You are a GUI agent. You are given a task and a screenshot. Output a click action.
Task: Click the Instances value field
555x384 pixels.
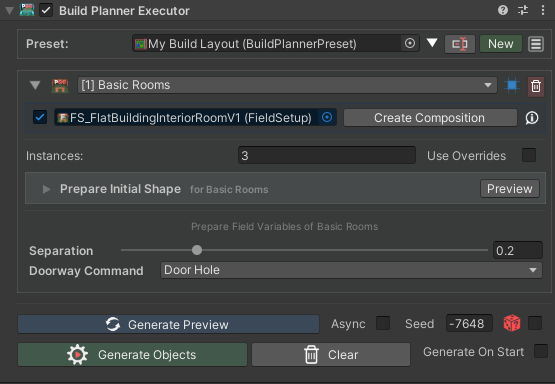tap(327, 155)
